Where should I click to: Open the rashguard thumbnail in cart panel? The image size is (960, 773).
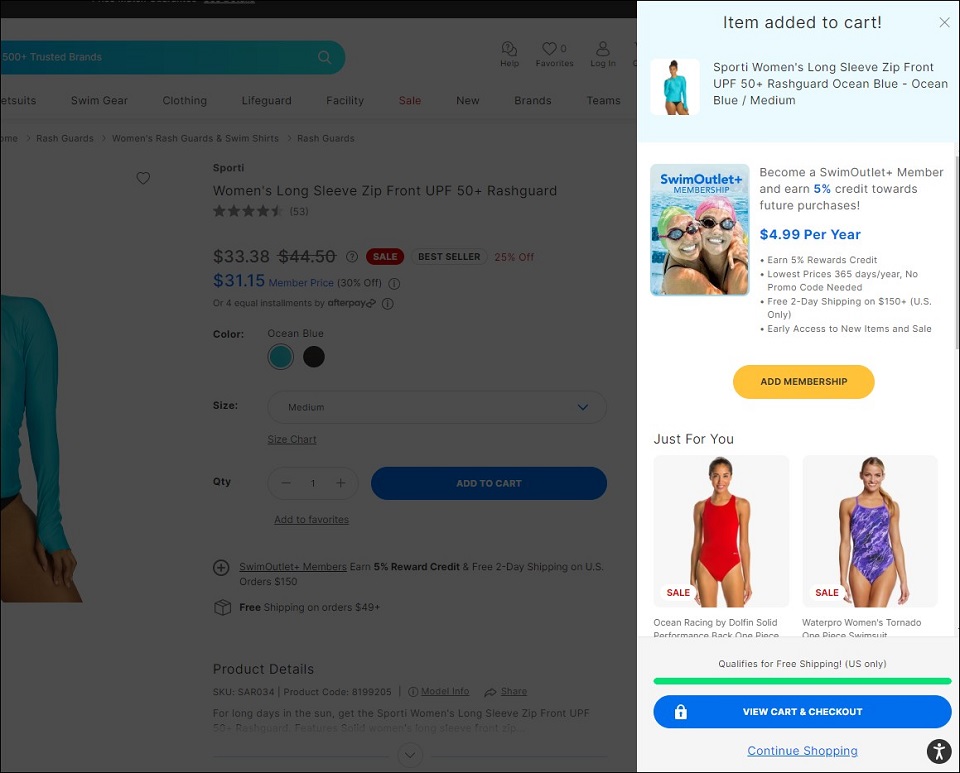tap(675, 87)
